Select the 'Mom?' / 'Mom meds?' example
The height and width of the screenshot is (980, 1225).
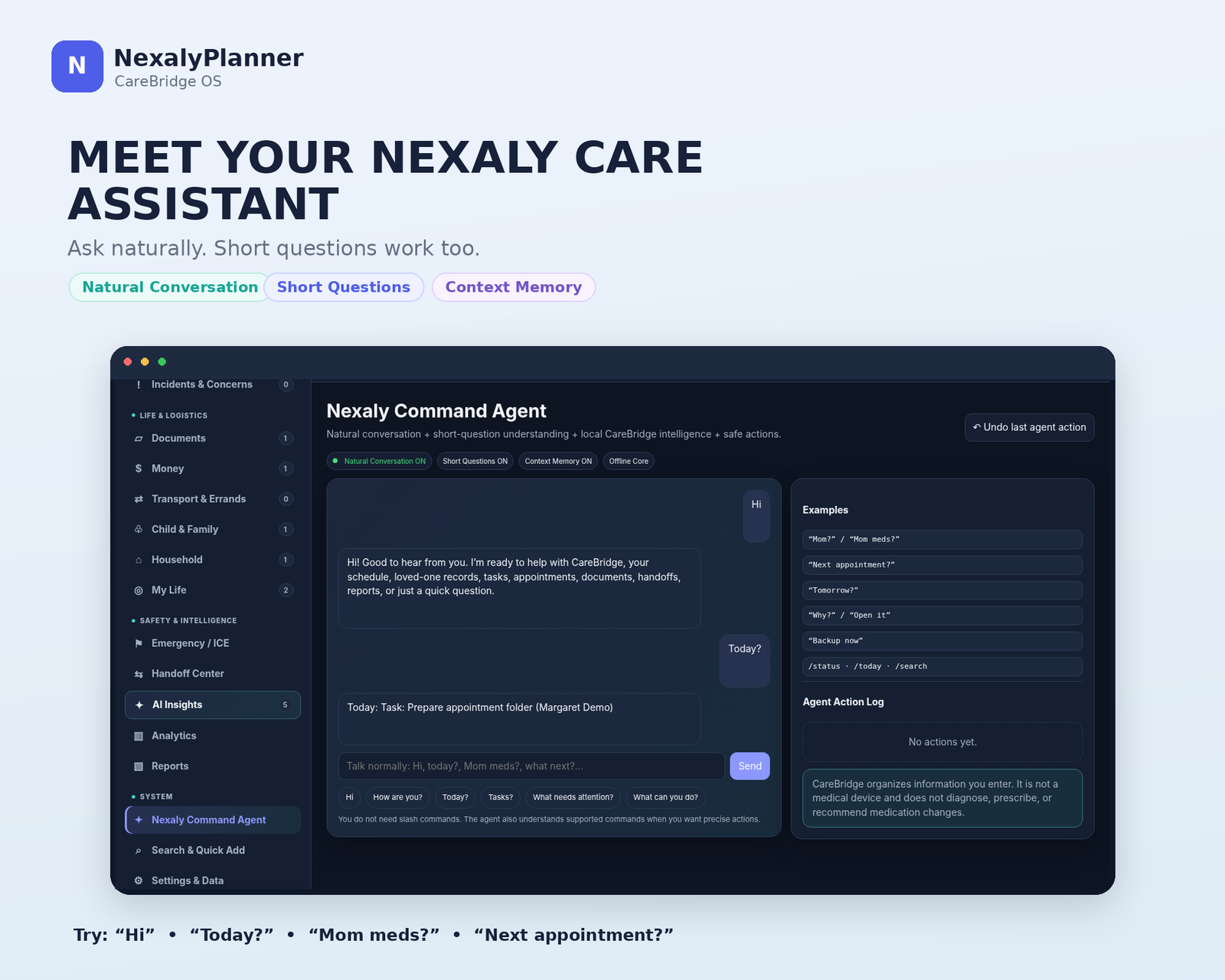pyautogui.click(x=942, y=539)
